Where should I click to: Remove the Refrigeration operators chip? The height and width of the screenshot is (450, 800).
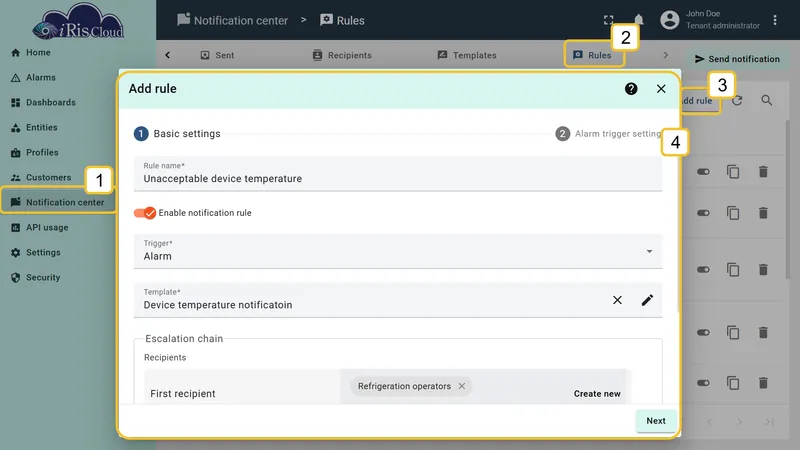[x=461, y=386]
